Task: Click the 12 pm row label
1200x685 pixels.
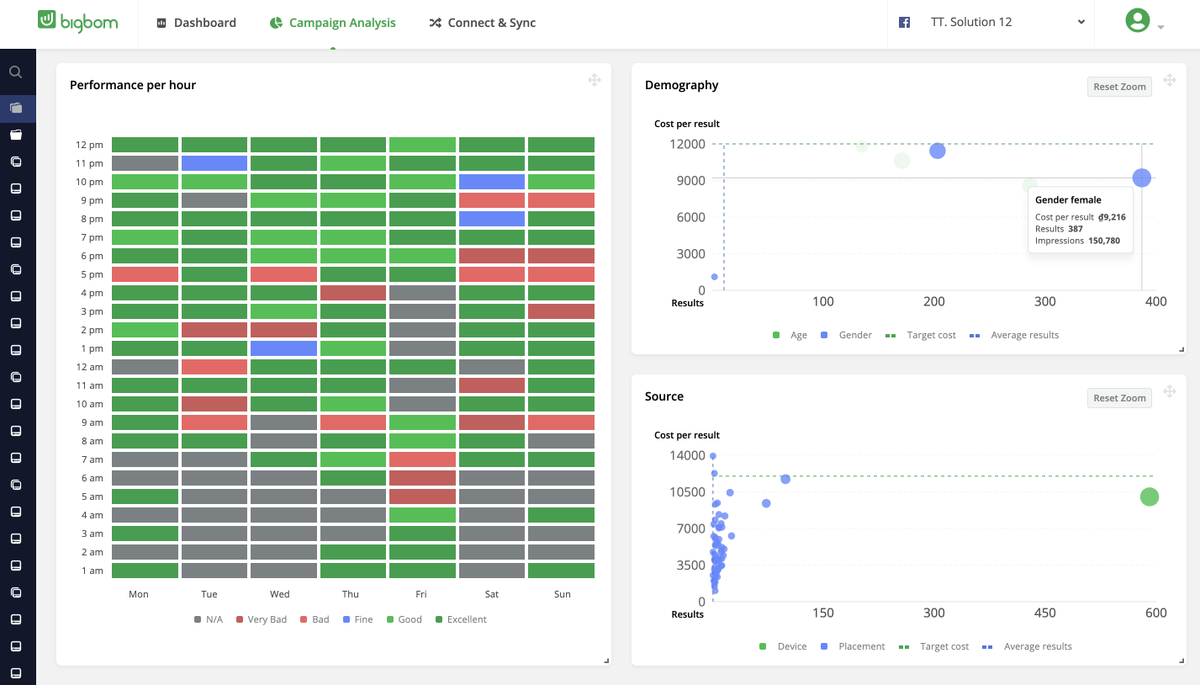Action: tap(89, 145)
